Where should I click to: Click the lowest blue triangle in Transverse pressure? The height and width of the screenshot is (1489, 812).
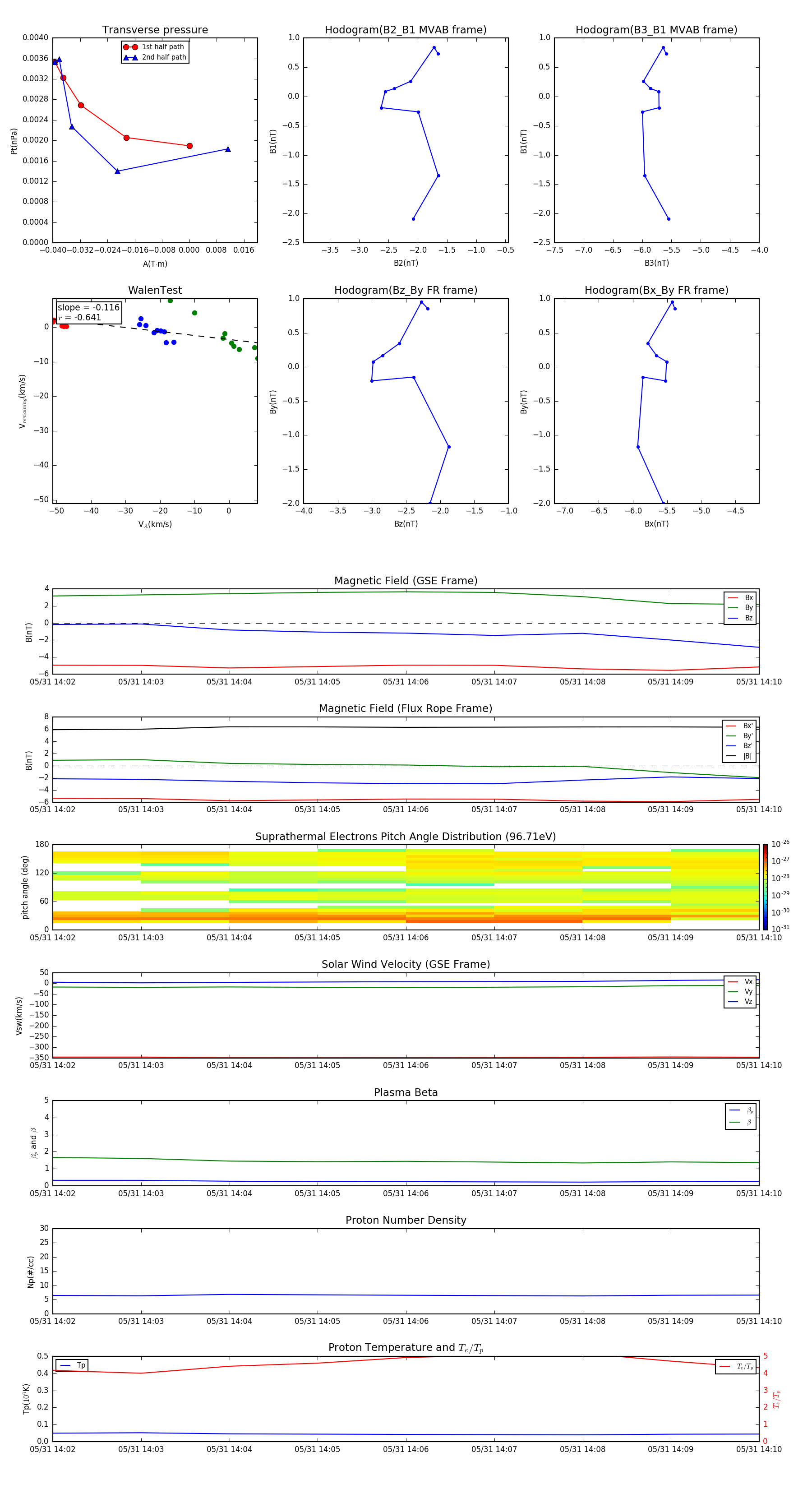[x=117, y=171]
